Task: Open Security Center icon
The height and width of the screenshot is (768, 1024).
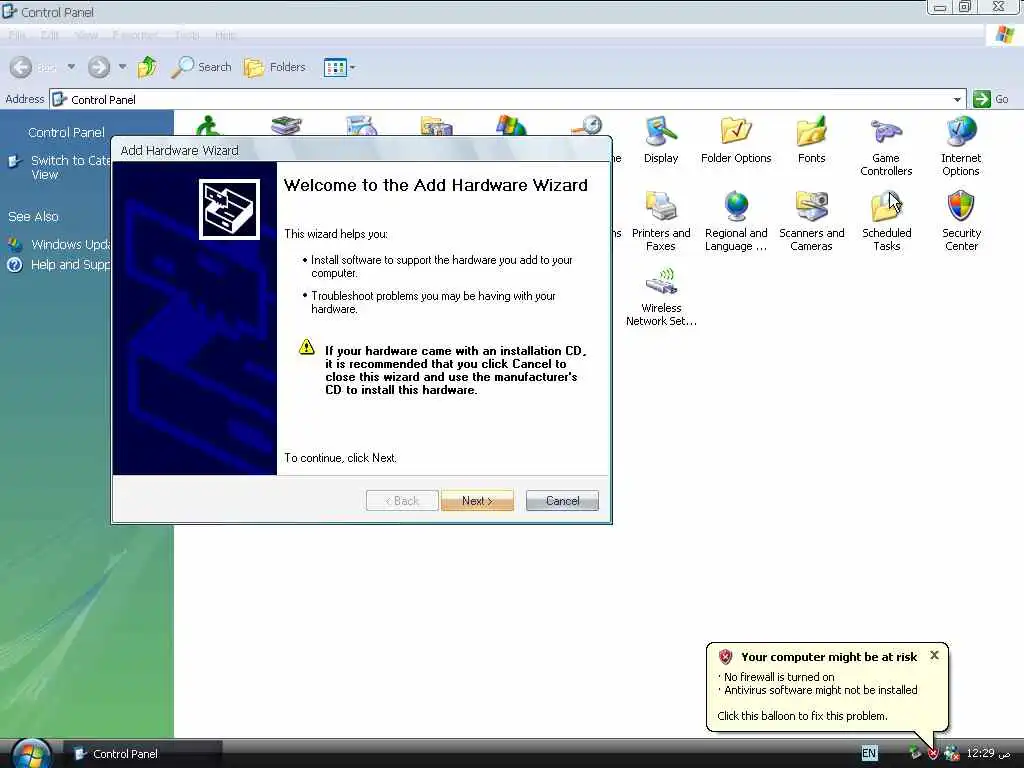Action: 961,221
